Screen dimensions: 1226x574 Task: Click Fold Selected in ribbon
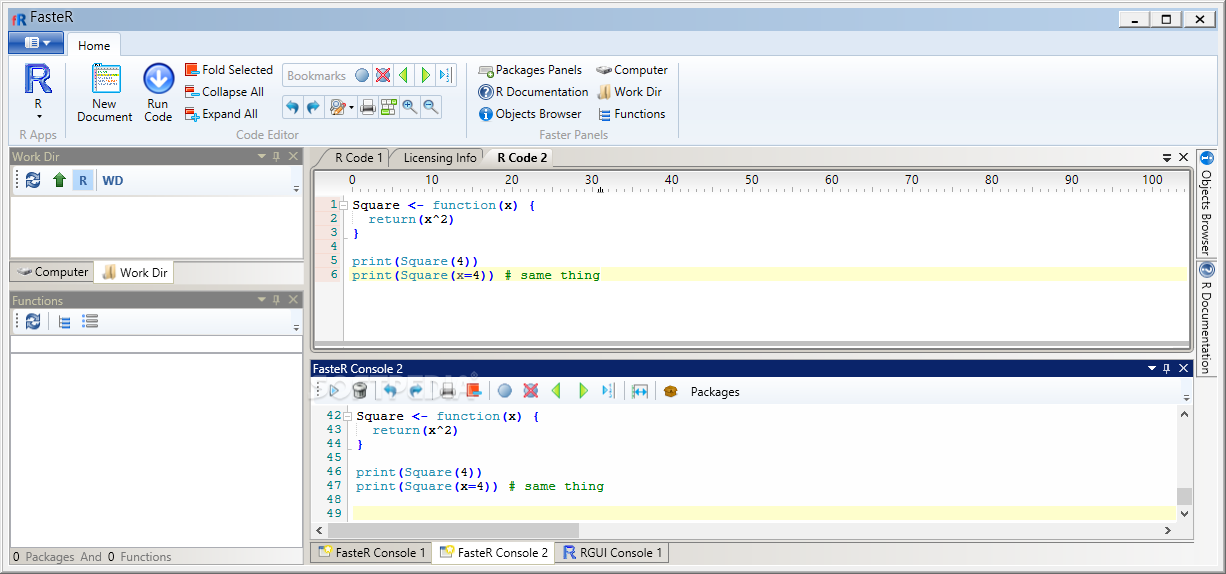(229, 70)
